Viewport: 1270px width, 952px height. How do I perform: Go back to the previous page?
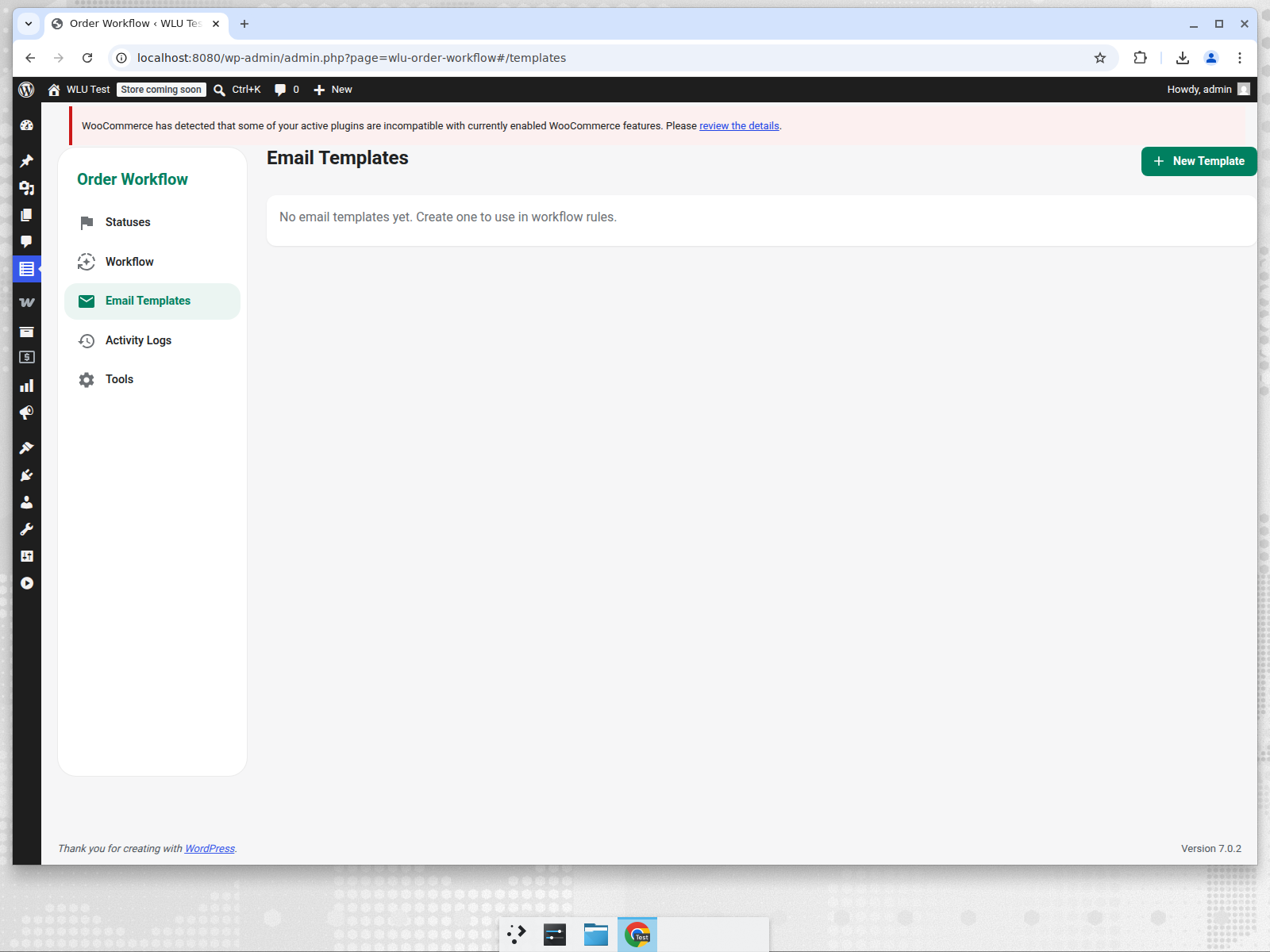pyautogui.click(x=30, y=58)
